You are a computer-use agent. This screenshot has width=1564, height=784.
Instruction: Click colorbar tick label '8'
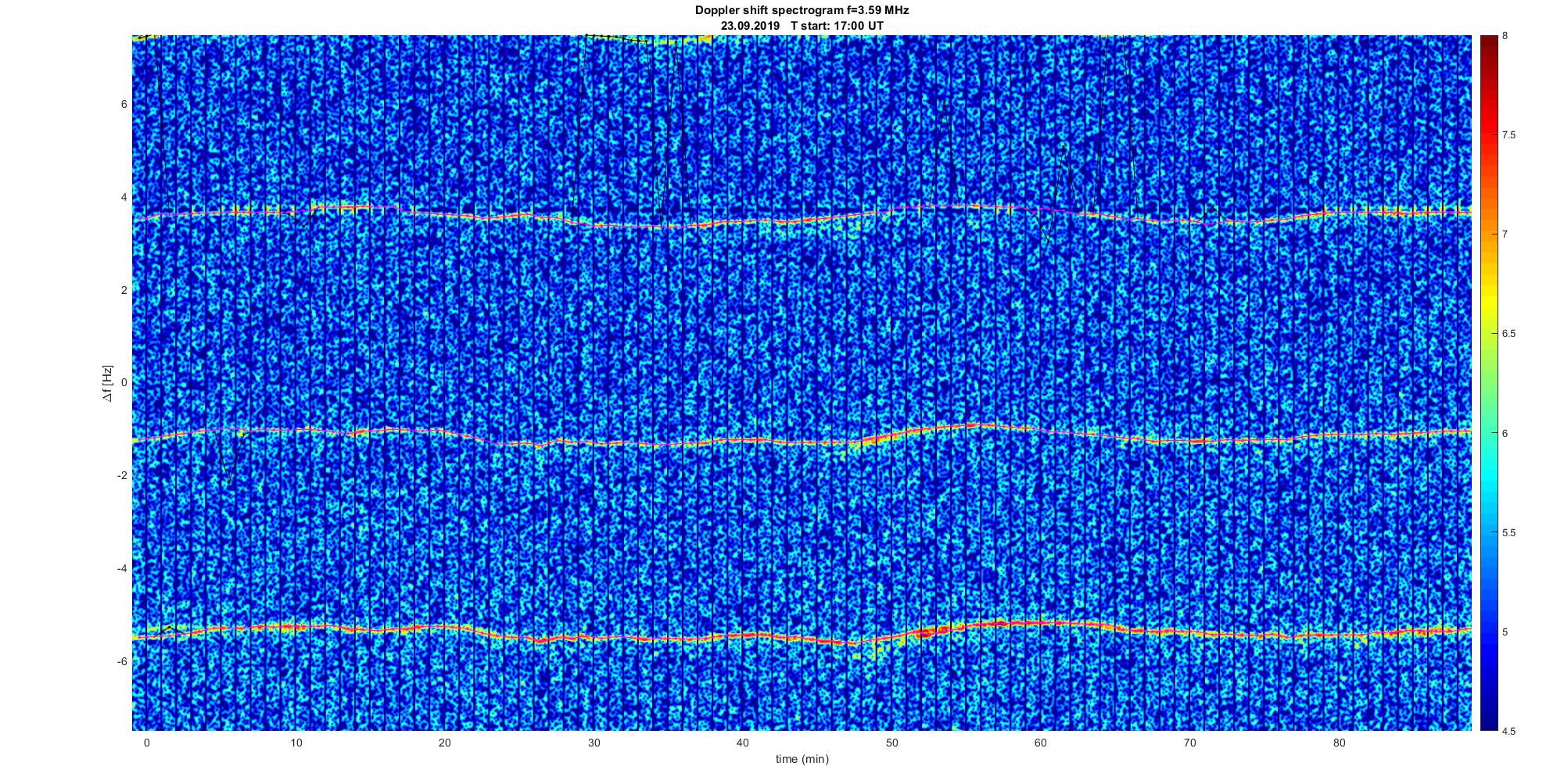[x=1505, y=36]
